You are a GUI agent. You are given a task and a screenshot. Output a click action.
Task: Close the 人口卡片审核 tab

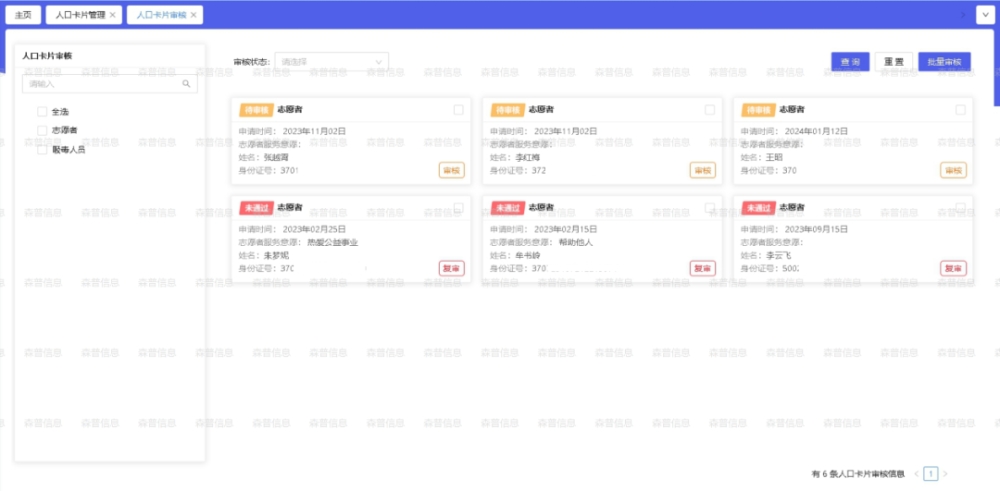[x=194, y=15]
